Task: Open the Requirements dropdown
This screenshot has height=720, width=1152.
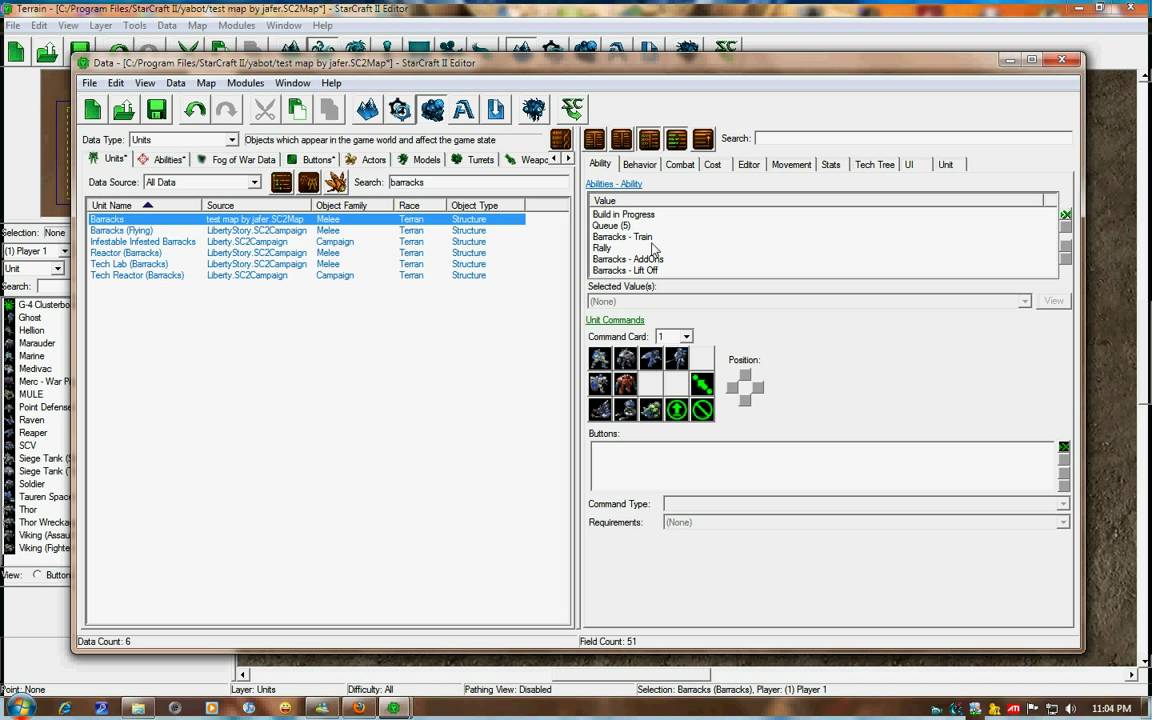Action: [866, 522]
